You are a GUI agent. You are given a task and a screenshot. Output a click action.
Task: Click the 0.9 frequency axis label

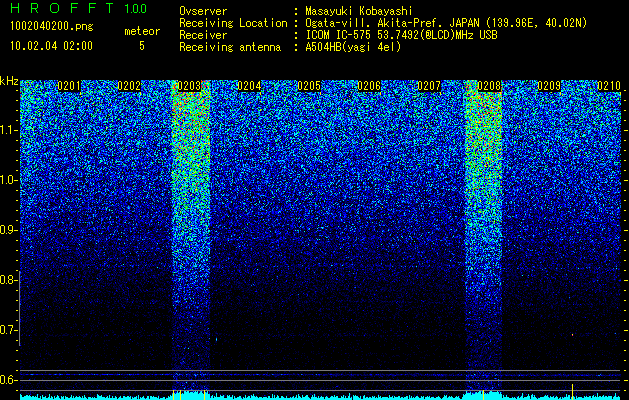click(x=7, y=230)
